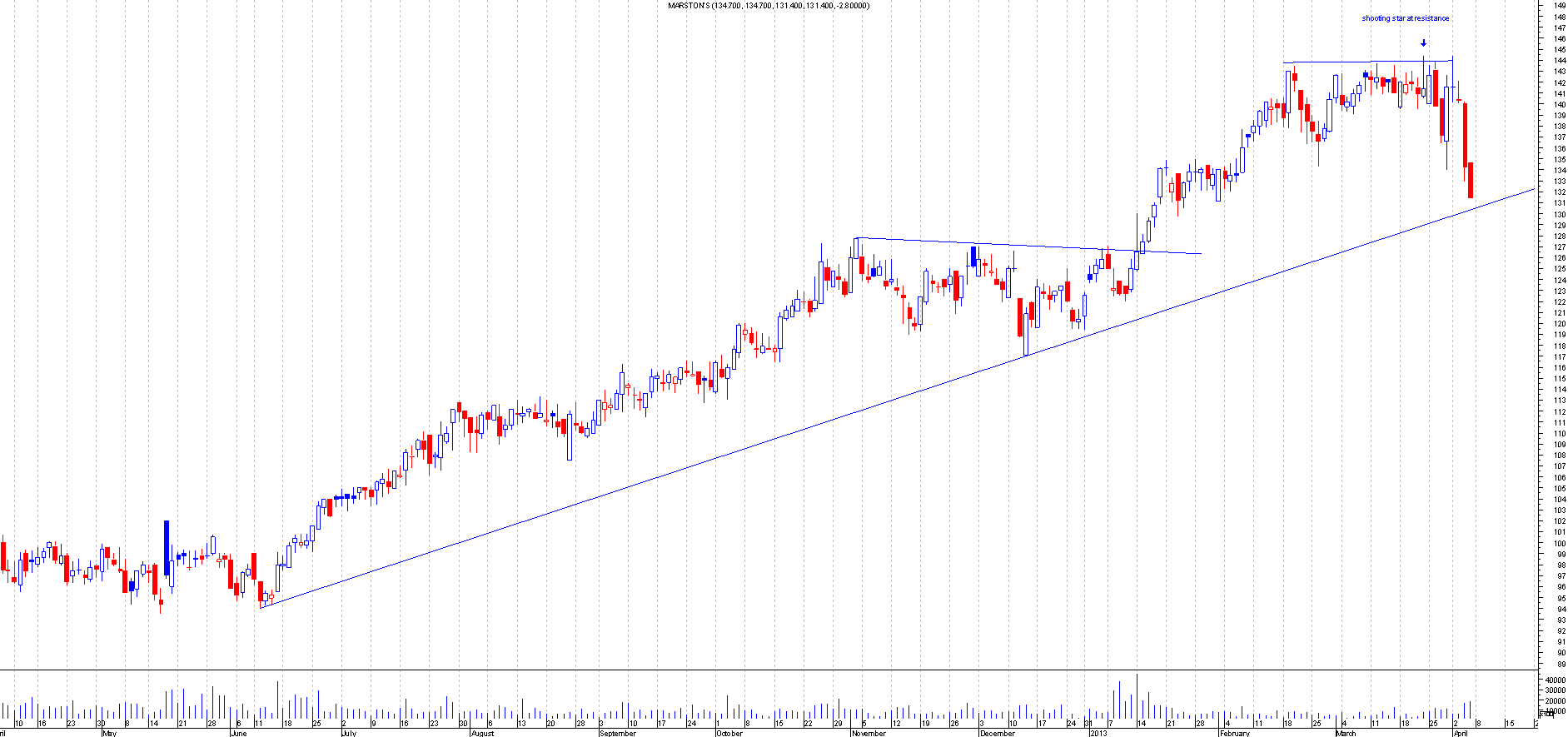Click the May label on the date axis
The image size is (1568, 737).
(x=109, y=733)
